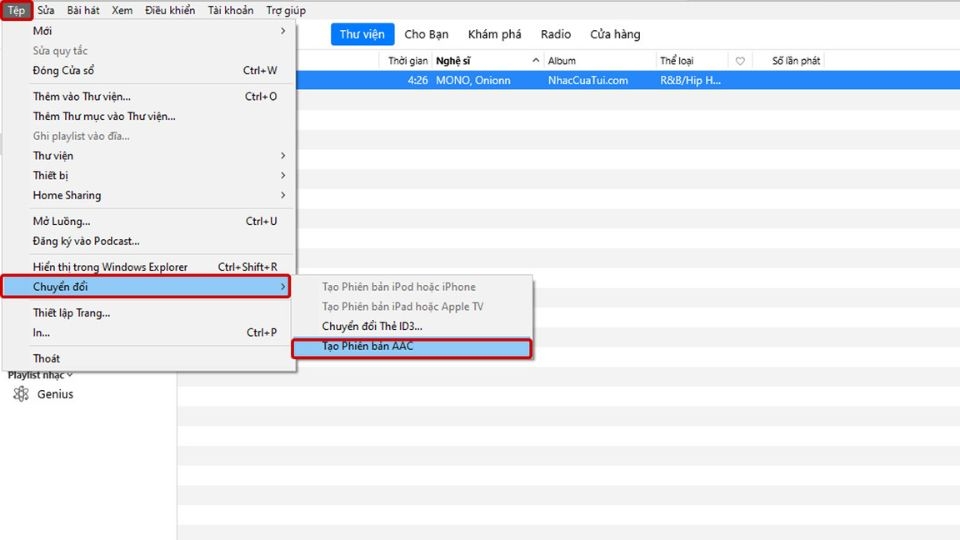Choose Mở Luồng... menu entry
This screenshot has width=960, height=540.
[x=149, y=221]
